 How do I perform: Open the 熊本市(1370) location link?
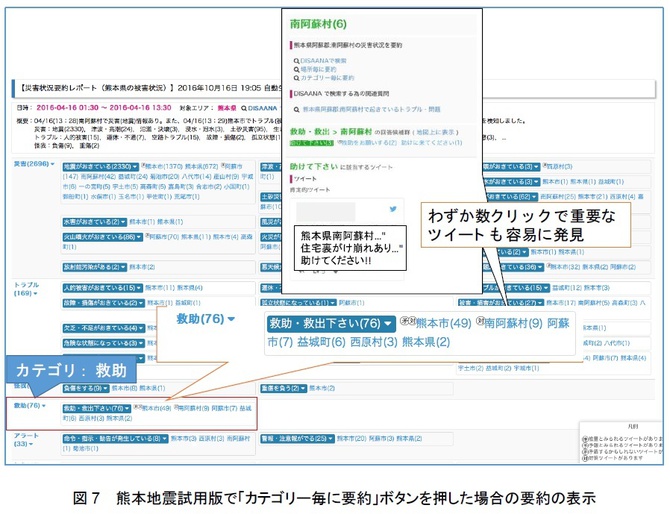[x=165, y=166]
